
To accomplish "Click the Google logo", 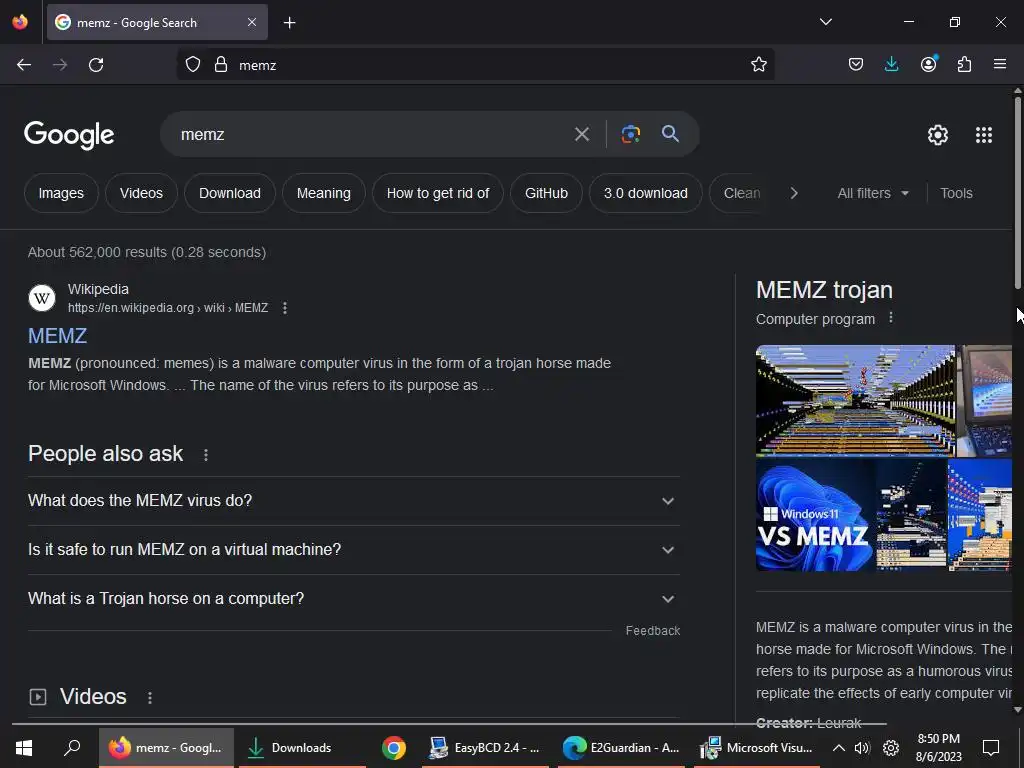I will click(69, 135).
